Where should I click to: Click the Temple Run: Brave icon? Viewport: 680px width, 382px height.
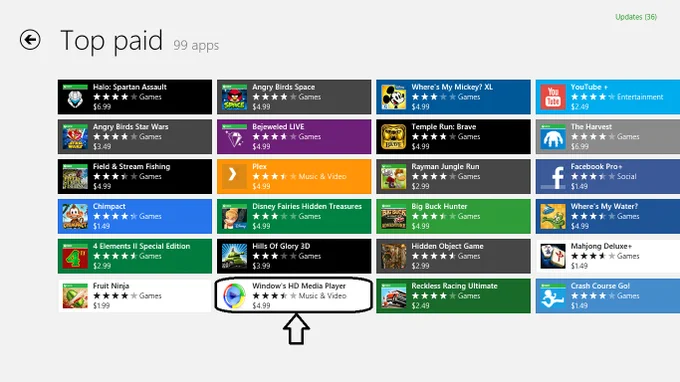393,137
